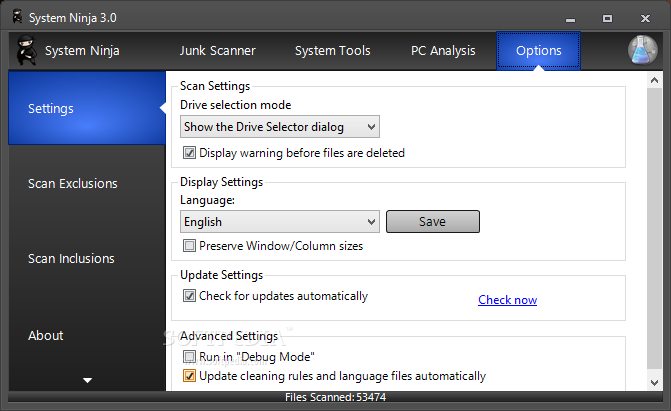This screenshot has width=671, height=411.
Task: Close the System Ninja window
Action: tap(642, 18)
